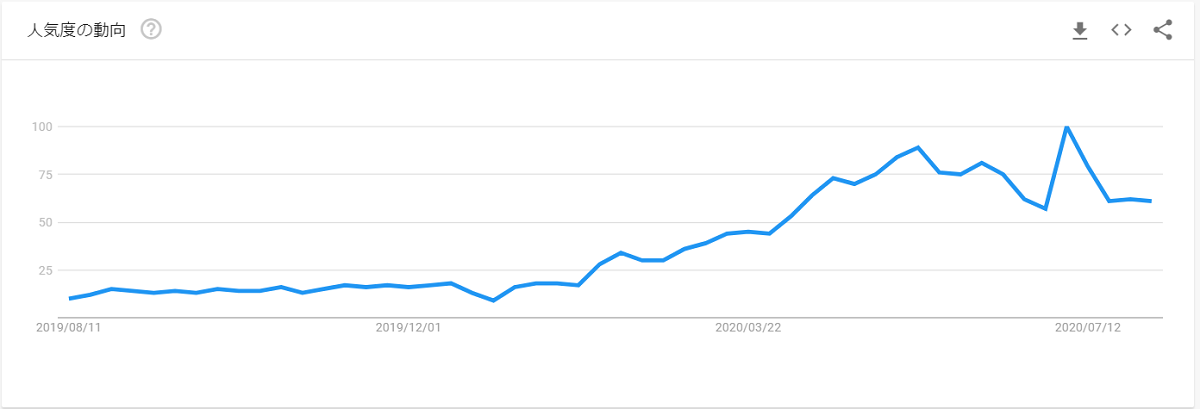Click the share icon
This screenshot has width=1200, height=409.
[1162, 30]
